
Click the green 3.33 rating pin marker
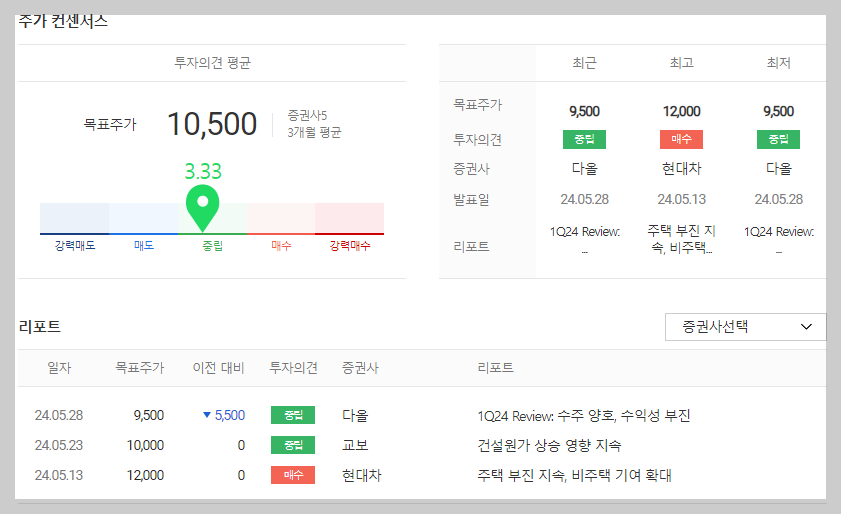coord(202,208)
